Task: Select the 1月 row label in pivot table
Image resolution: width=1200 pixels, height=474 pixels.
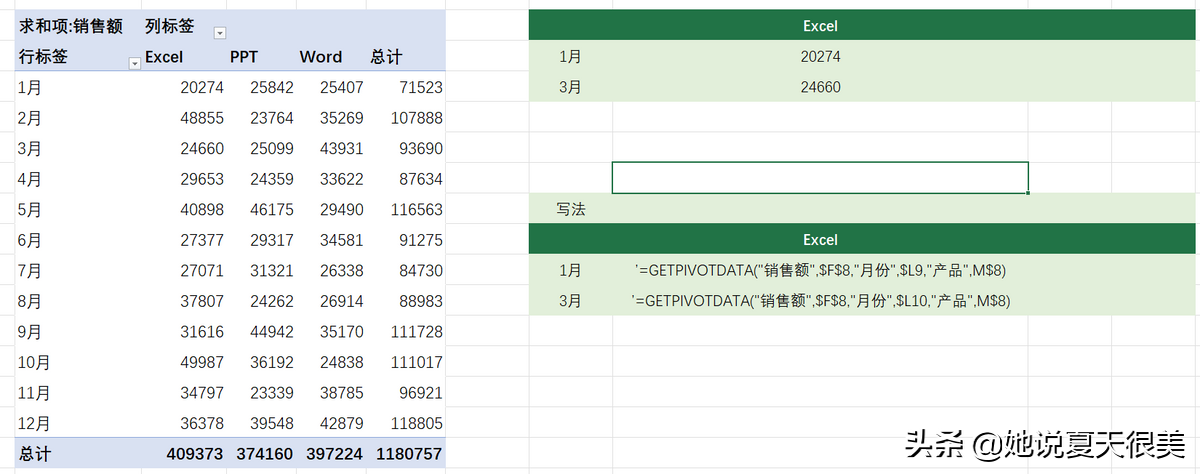Action: (30, 88)
